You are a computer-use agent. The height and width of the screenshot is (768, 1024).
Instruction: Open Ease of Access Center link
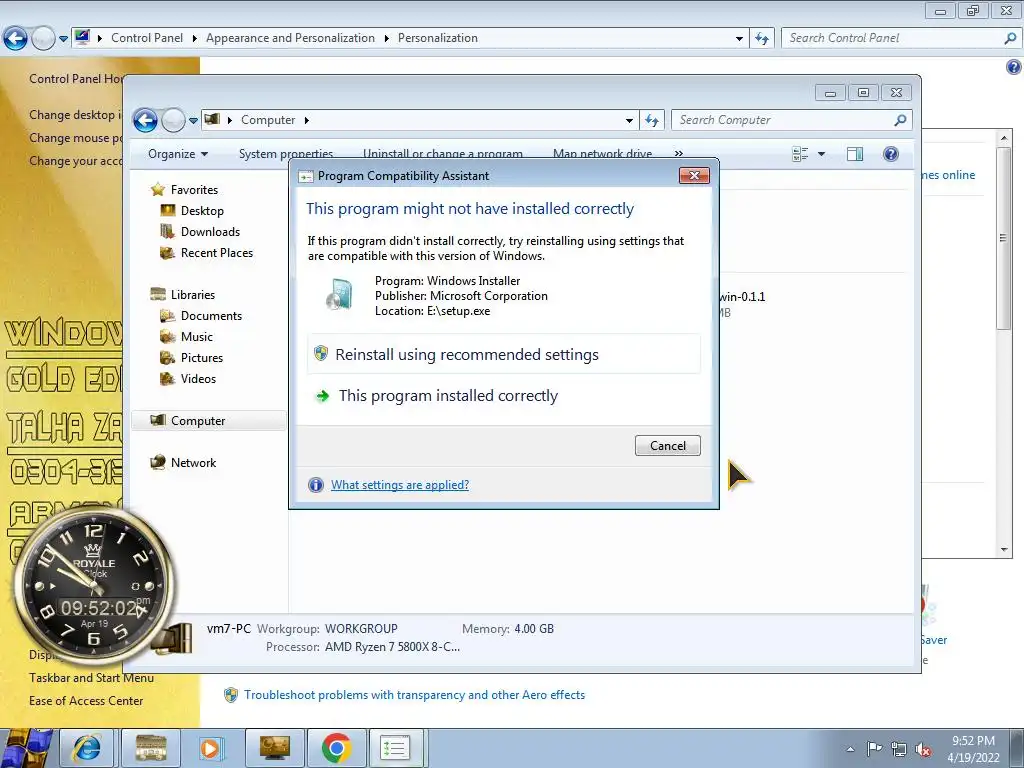click(86, 701)
